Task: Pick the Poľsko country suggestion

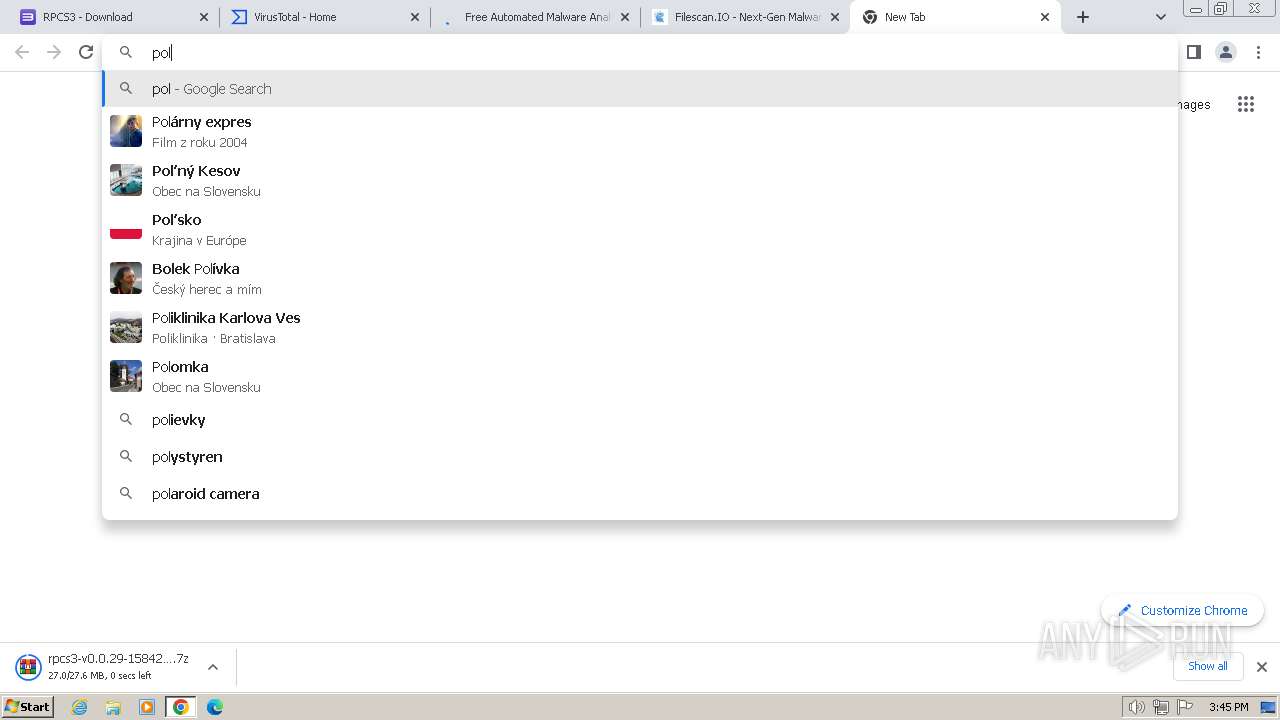Action: pos(640,229)
